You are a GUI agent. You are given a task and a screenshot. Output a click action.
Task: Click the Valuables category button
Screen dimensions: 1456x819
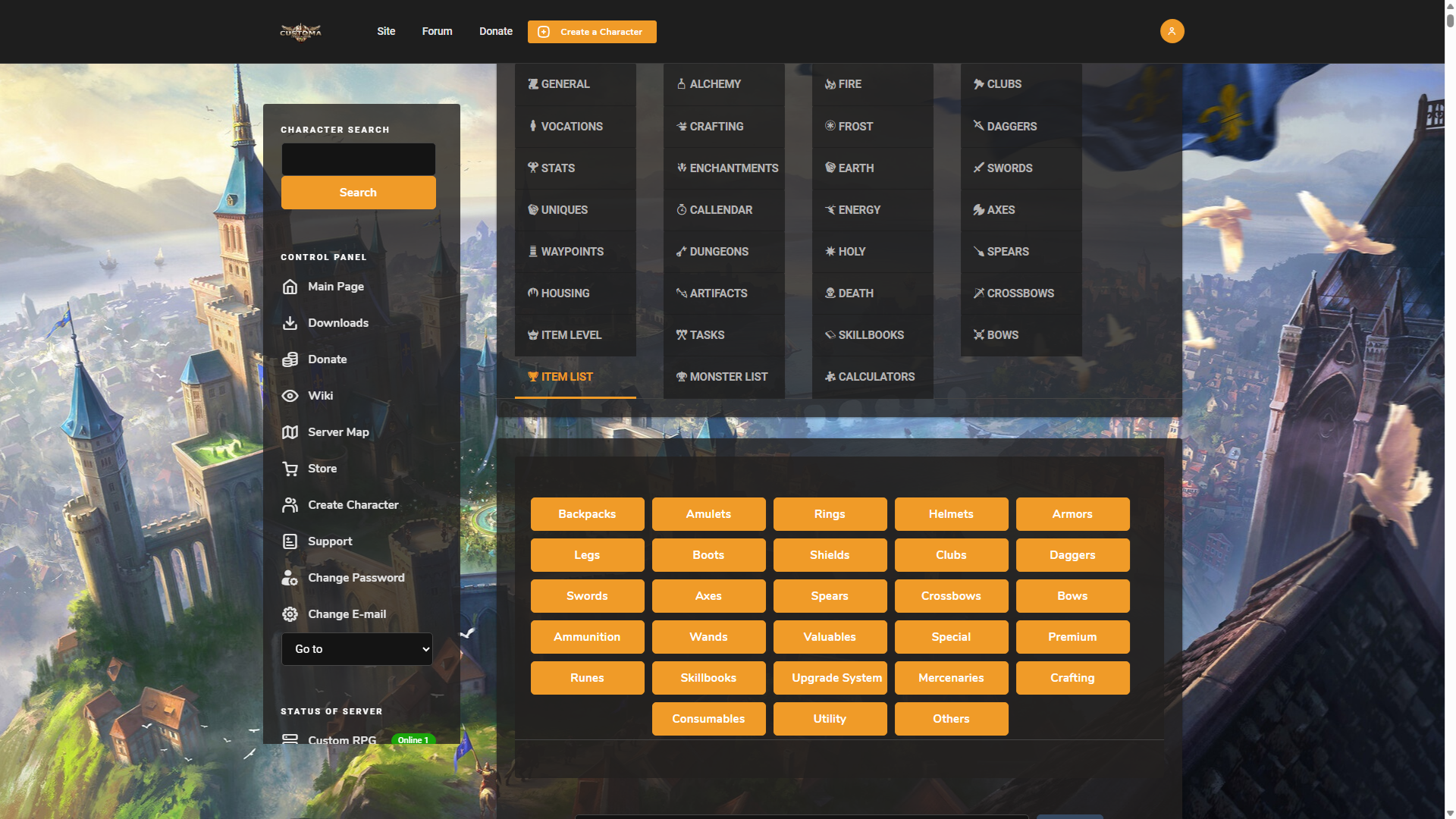(x=830, y=637)
